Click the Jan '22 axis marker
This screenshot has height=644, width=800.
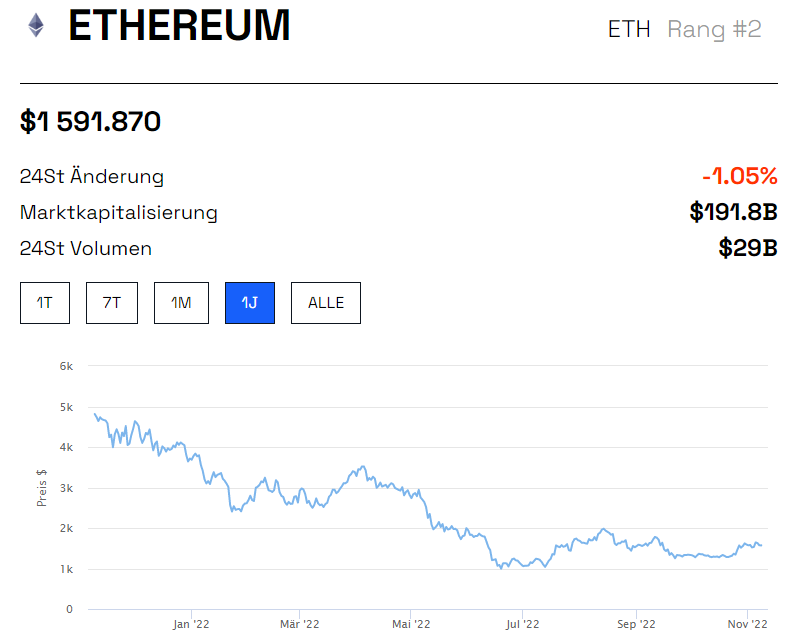pyautogui.click(x=190, y=625)
